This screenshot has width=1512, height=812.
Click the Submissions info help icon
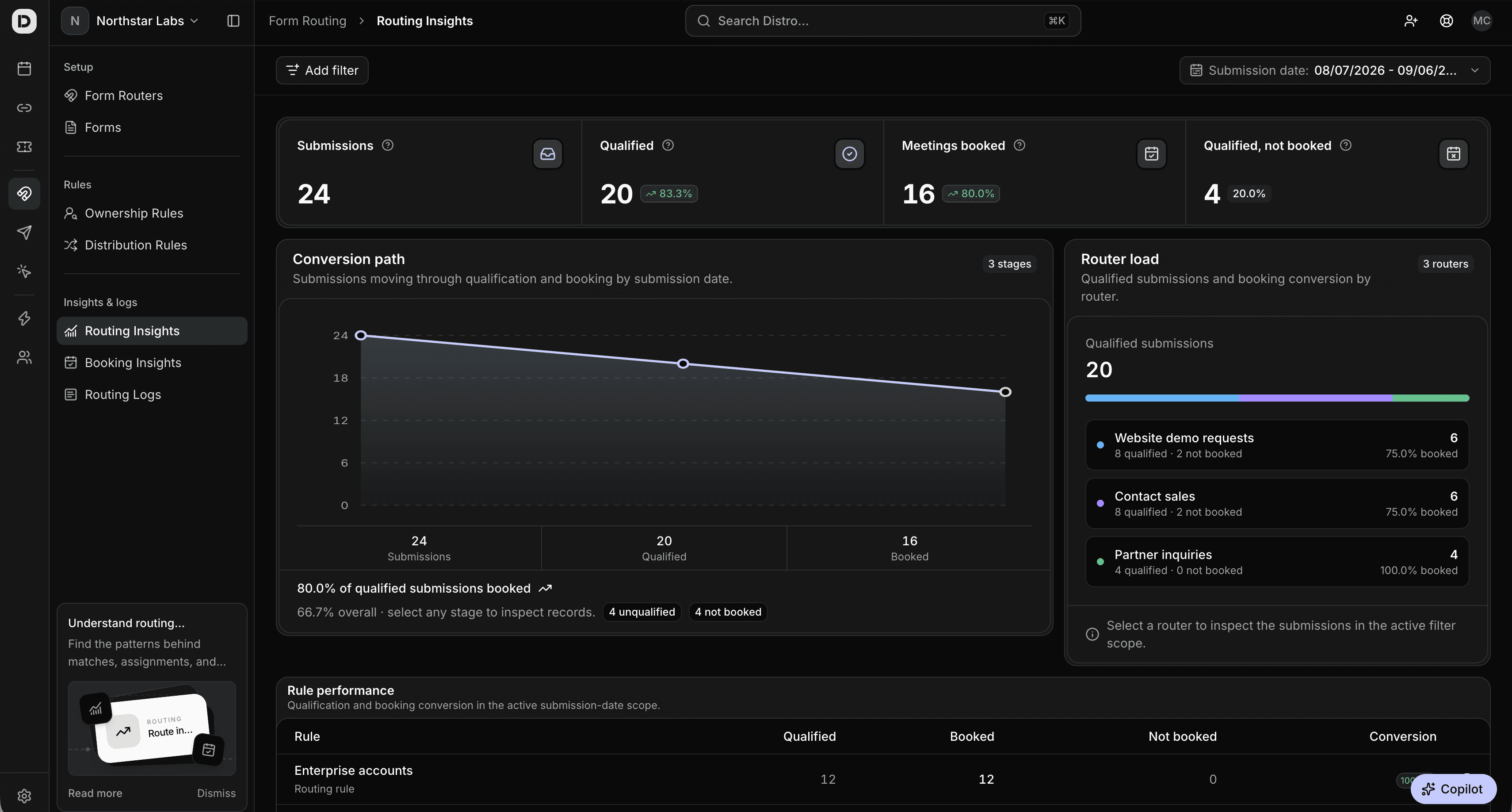click(x=387, y=145)
